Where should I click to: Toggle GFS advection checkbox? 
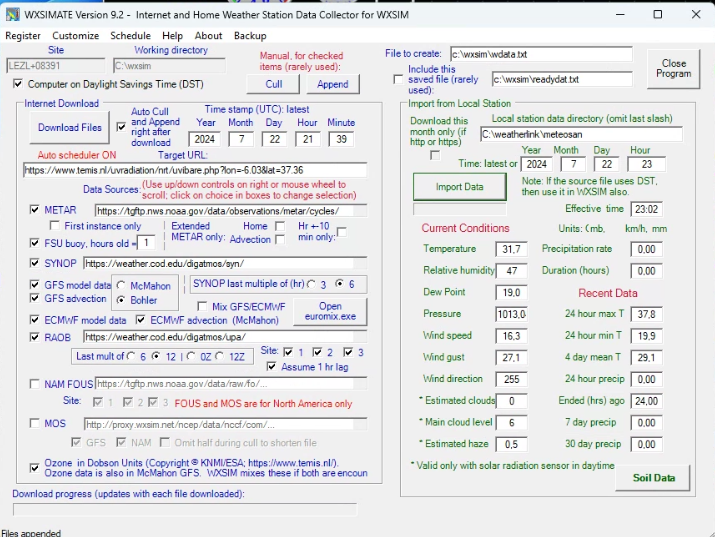tap(34, 298)
